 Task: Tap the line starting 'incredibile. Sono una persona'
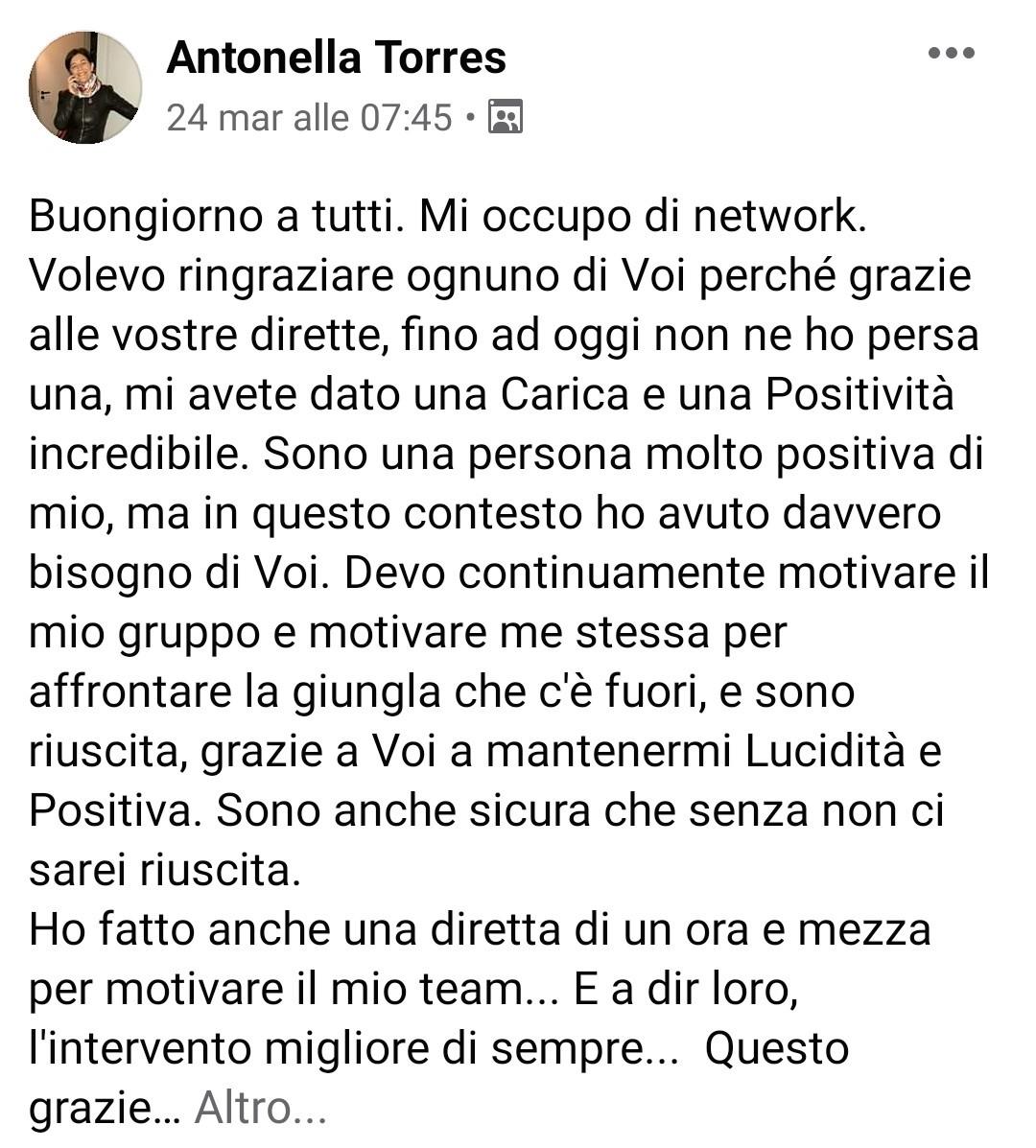click(x=506, y=455)
